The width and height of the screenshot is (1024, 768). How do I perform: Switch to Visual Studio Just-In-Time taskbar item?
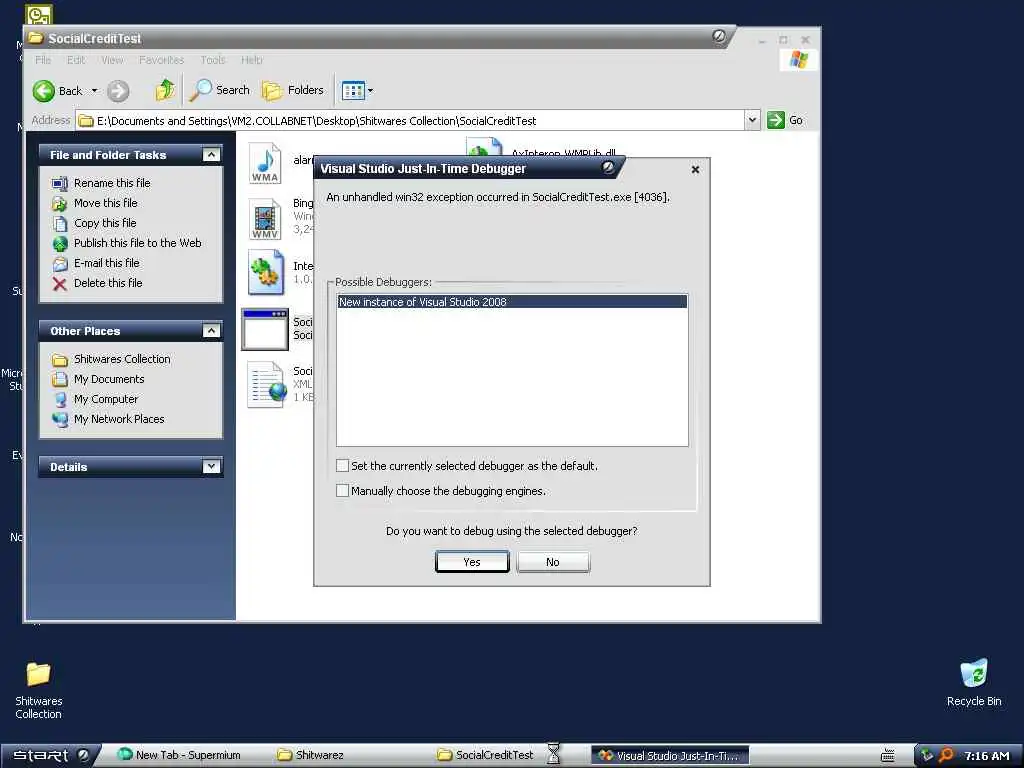[x=670, y=756]
